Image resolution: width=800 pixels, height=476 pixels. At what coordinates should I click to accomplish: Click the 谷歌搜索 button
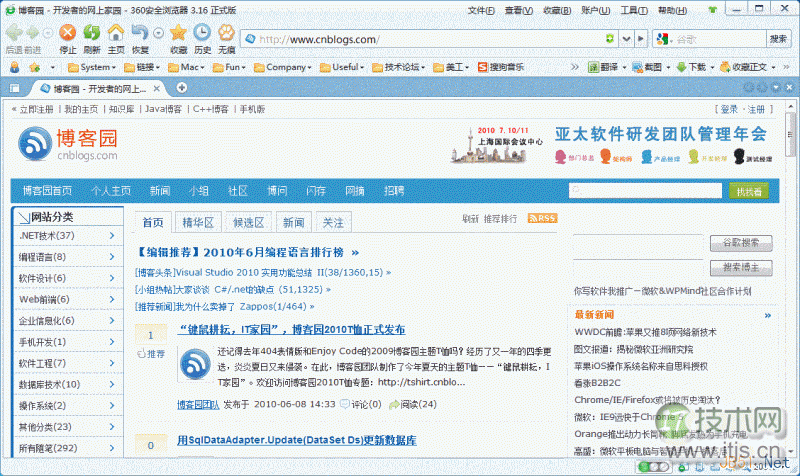point(741,243)
